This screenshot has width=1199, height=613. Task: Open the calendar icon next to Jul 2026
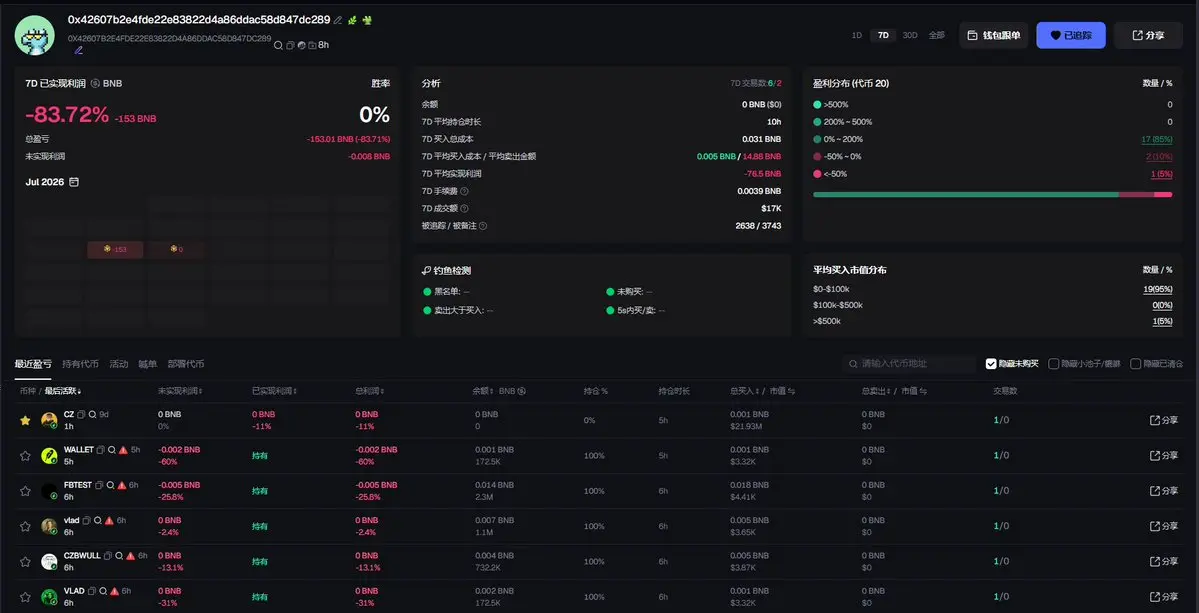coord(73,182)
